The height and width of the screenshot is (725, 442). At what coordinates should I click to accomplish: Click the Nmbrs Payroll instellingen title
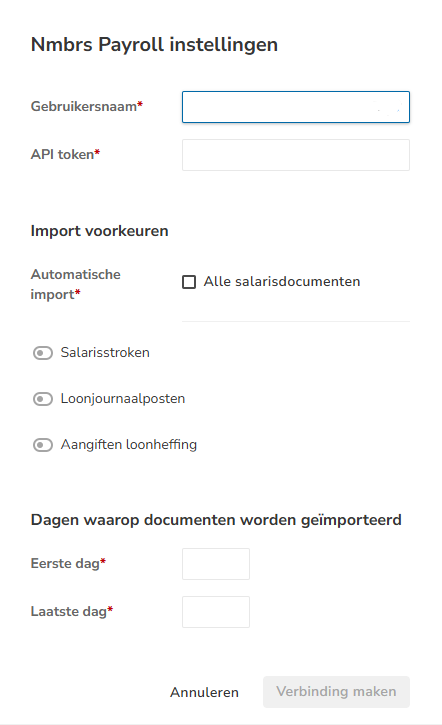pyautogui.click(x=154, y=45)
